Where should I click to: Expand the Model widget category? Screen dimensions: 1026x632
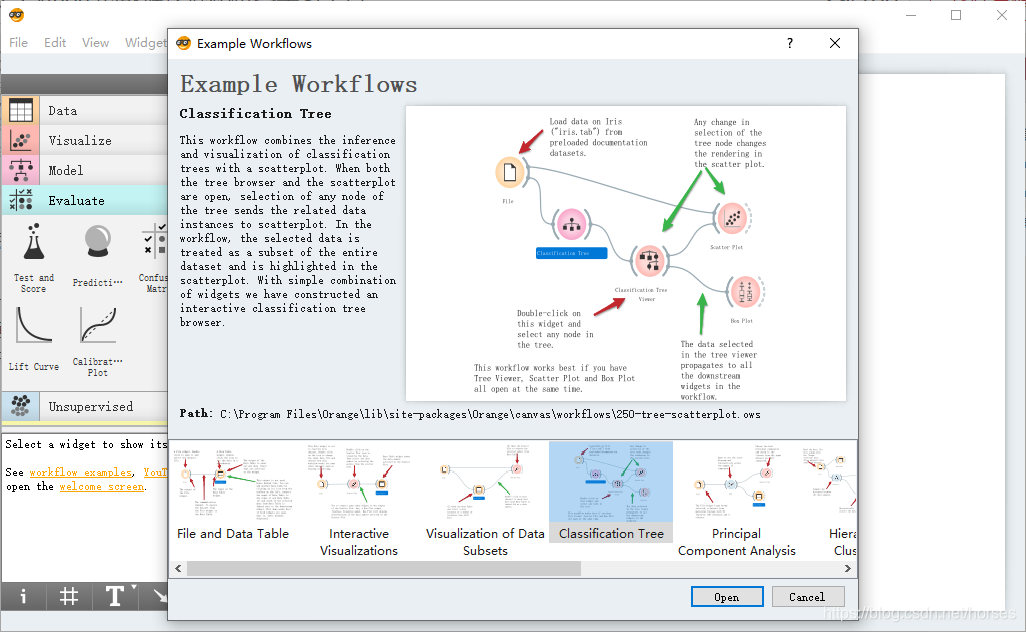(x=85, y=171)
